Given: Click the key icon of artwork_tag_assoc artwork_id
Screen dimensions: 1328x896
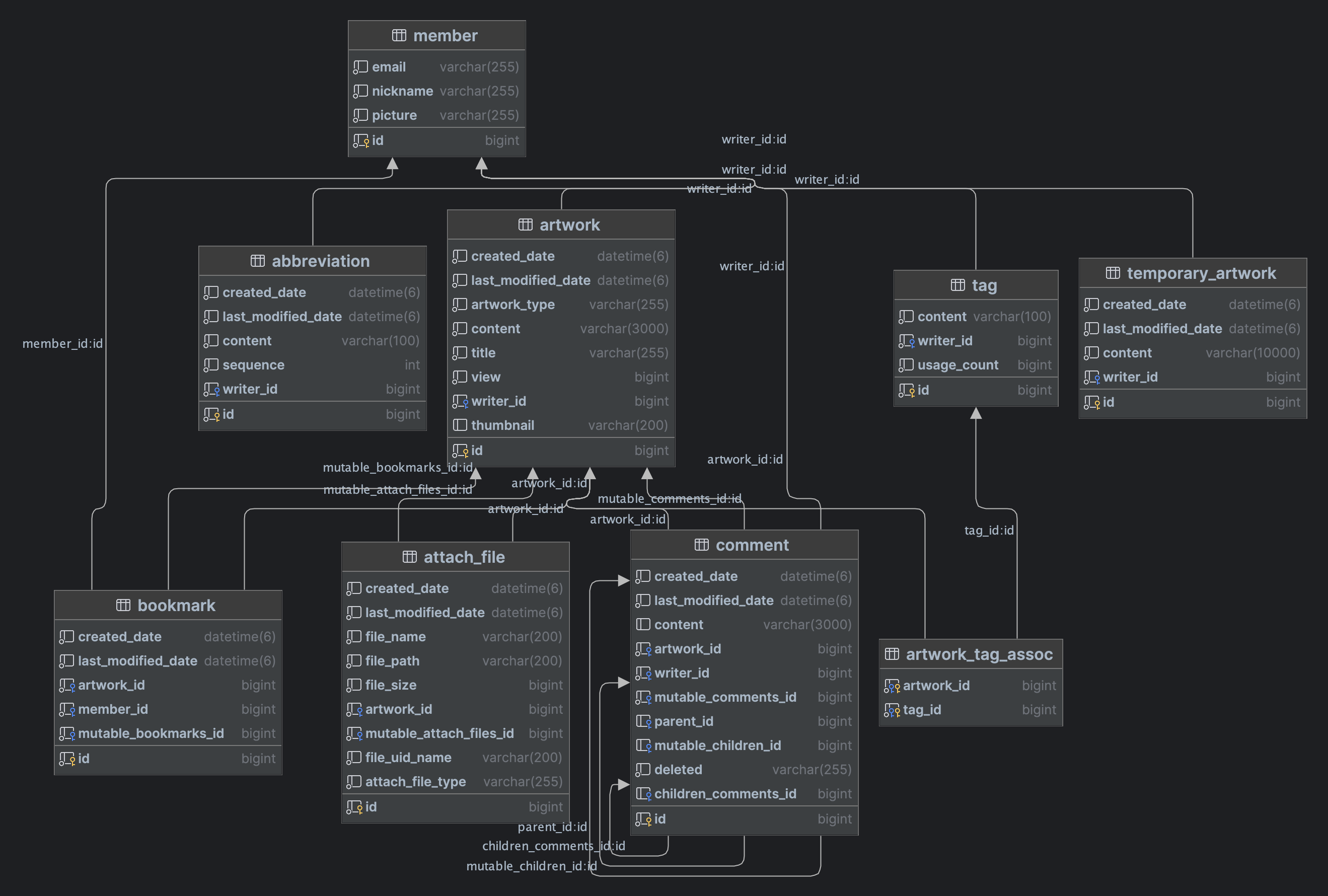Looking at the screenshot, I should (892, 686).
